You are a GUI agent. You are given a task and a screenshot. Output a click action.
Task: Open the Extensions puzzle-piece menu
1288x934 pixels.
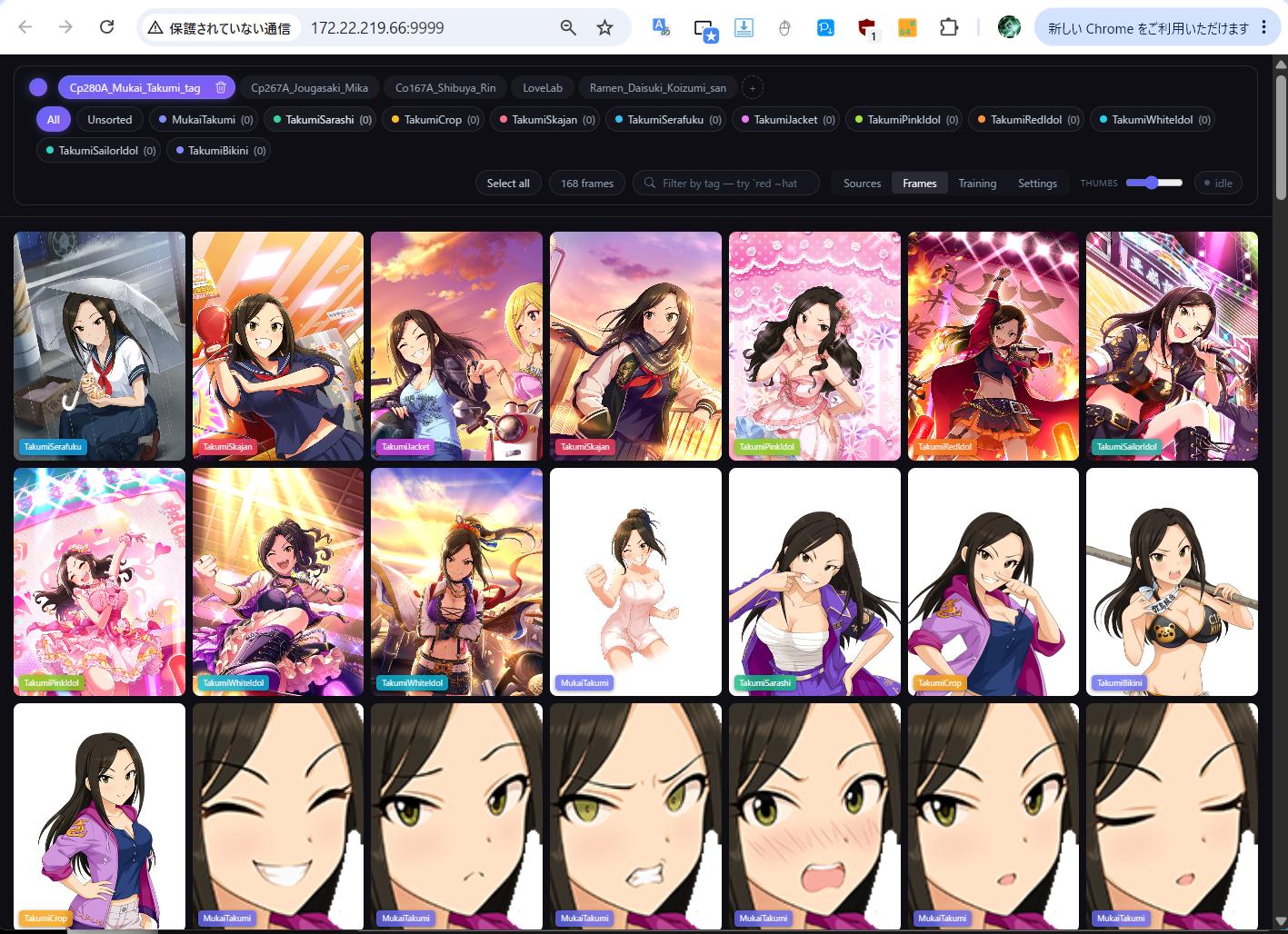[949, 28]
